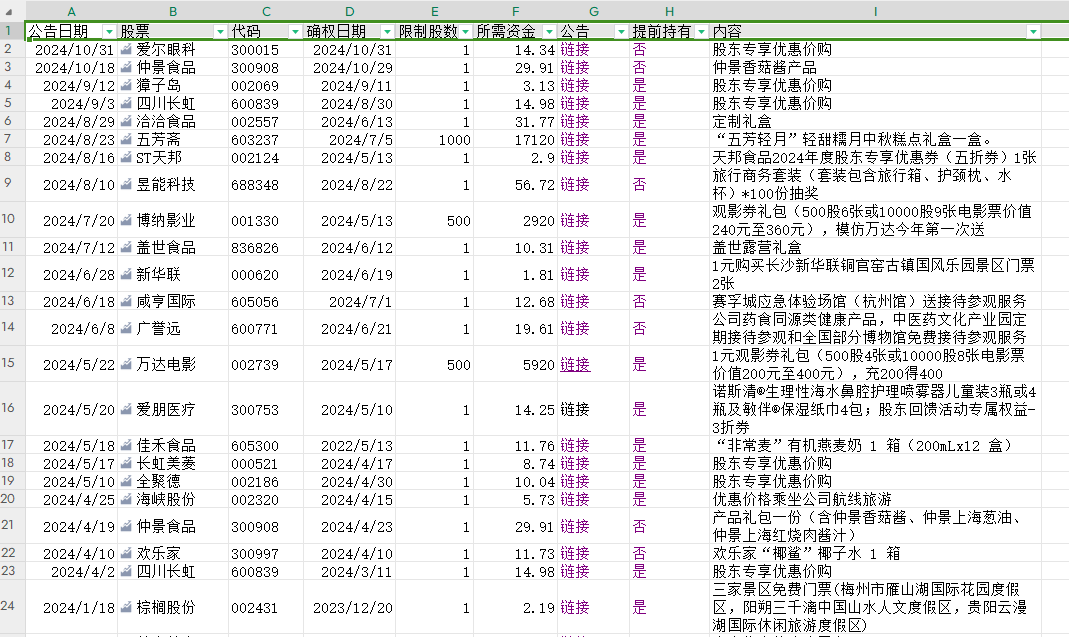The width and height of the screenshot is (1069, 637).
Task: Open the 所需资金 filter dropdown
Action: click(549, 31)
